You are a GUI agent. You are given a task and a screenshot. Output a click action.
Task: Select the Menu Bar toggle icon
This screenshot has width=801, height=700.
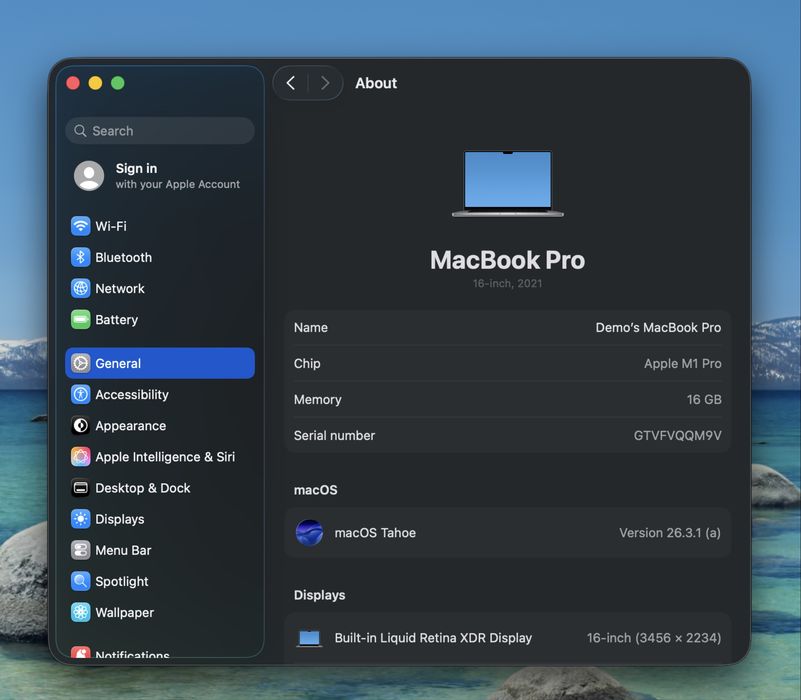coord(80,550)
